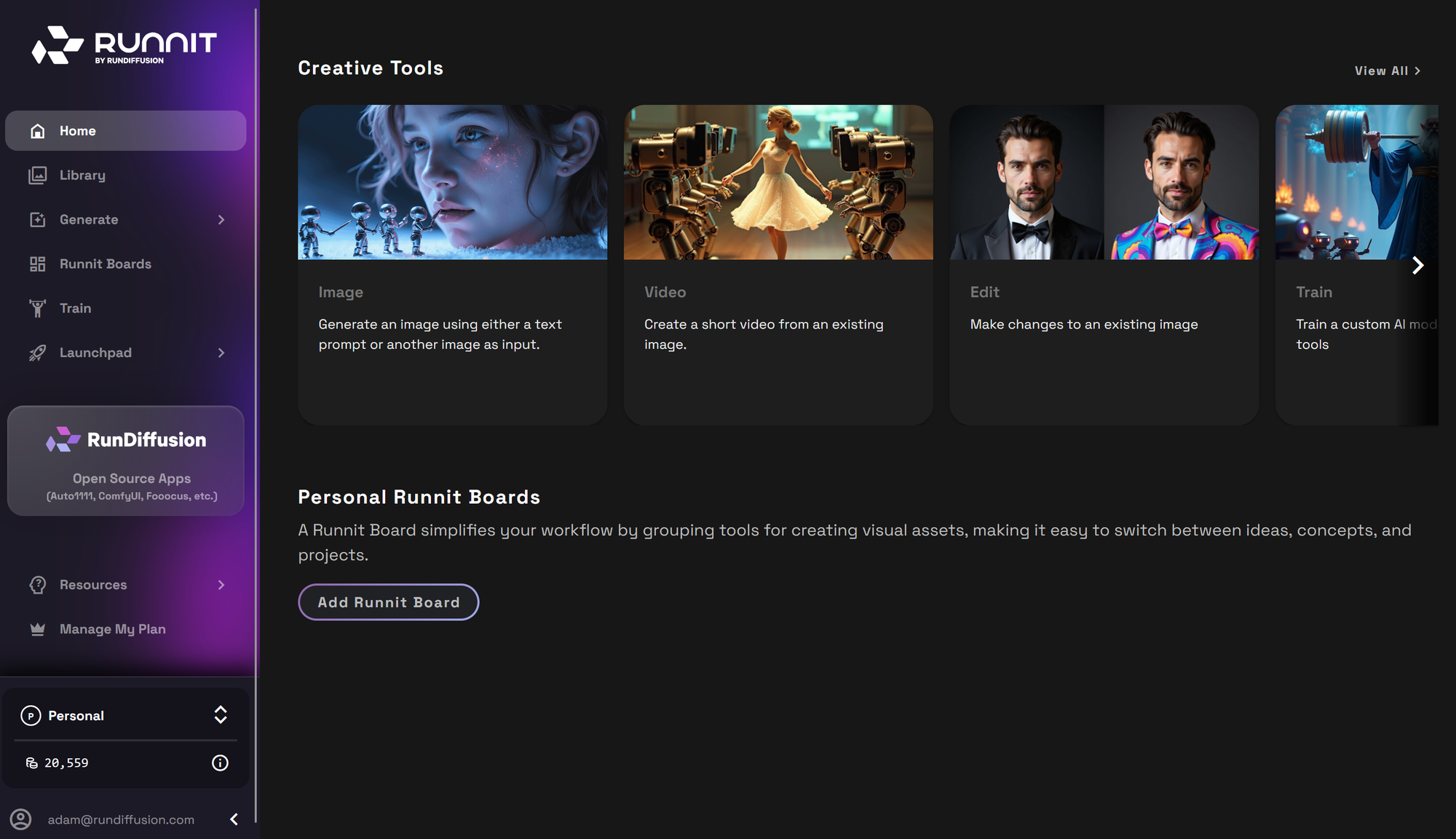Expand the Generate submenu chevron

pyautogui.click(x=221, y=220)
